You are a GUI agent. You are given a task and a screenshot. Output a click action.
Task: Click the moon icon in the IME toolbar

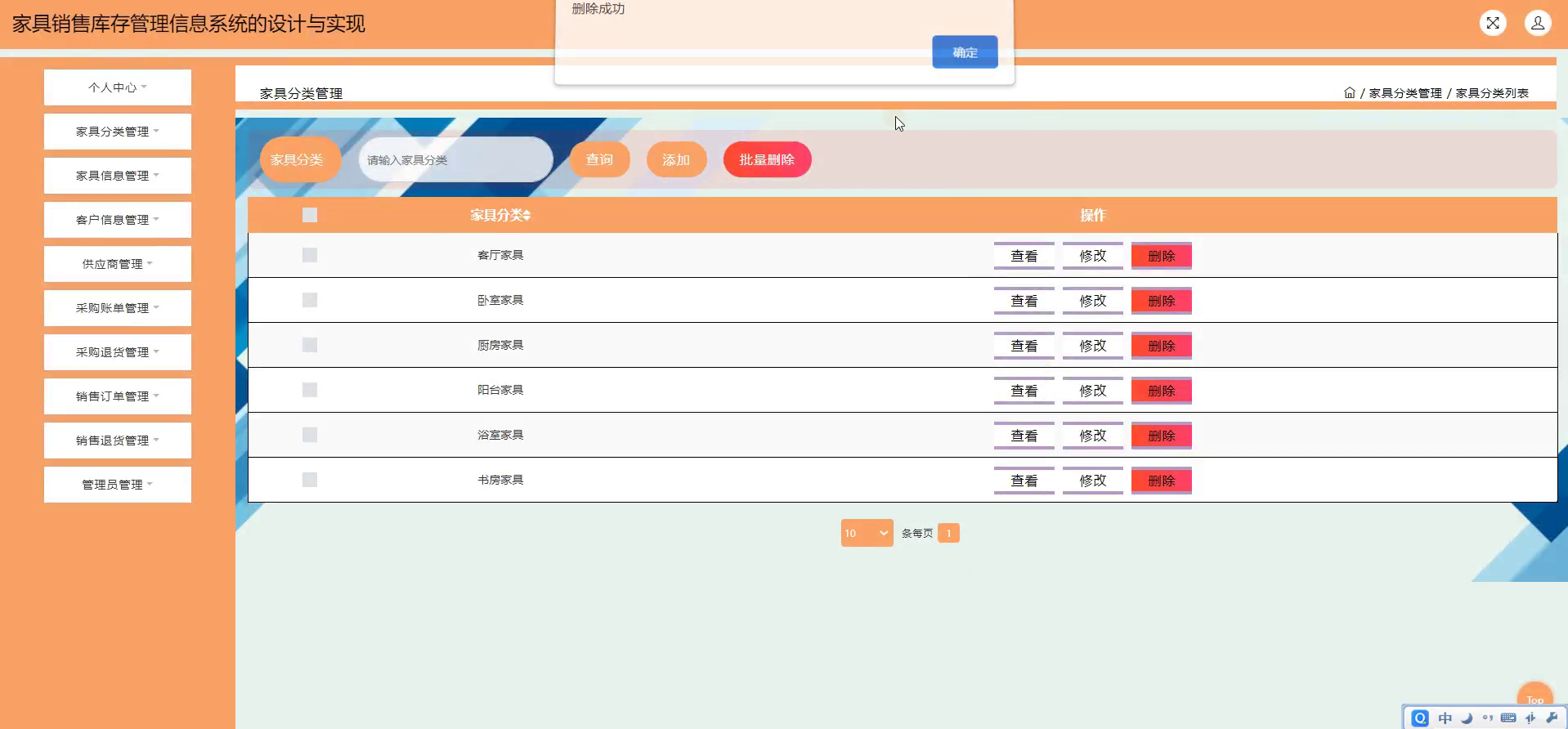point(1467,718)
